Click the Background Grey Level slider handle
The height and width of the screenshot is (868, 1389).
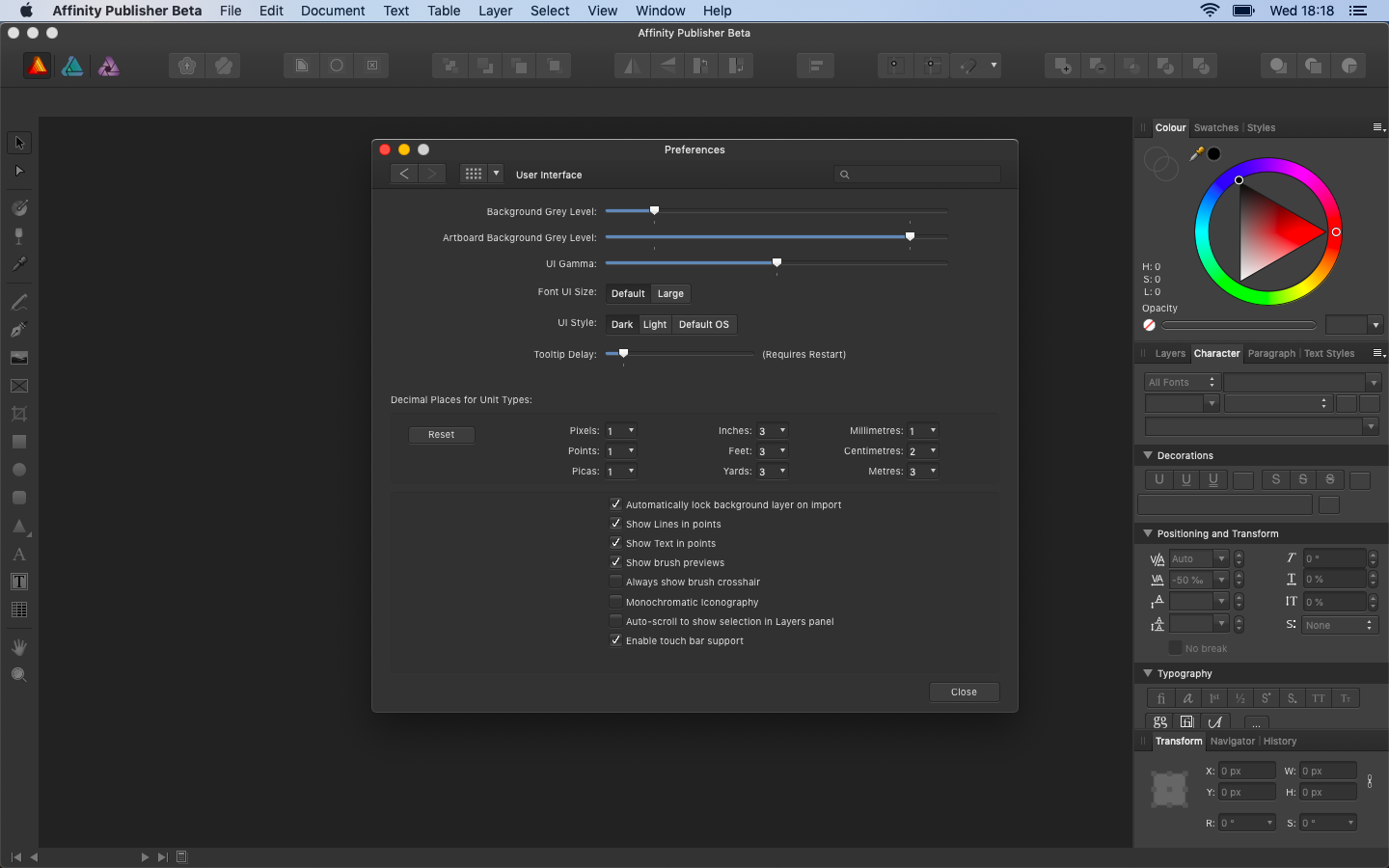click(654, 210)
